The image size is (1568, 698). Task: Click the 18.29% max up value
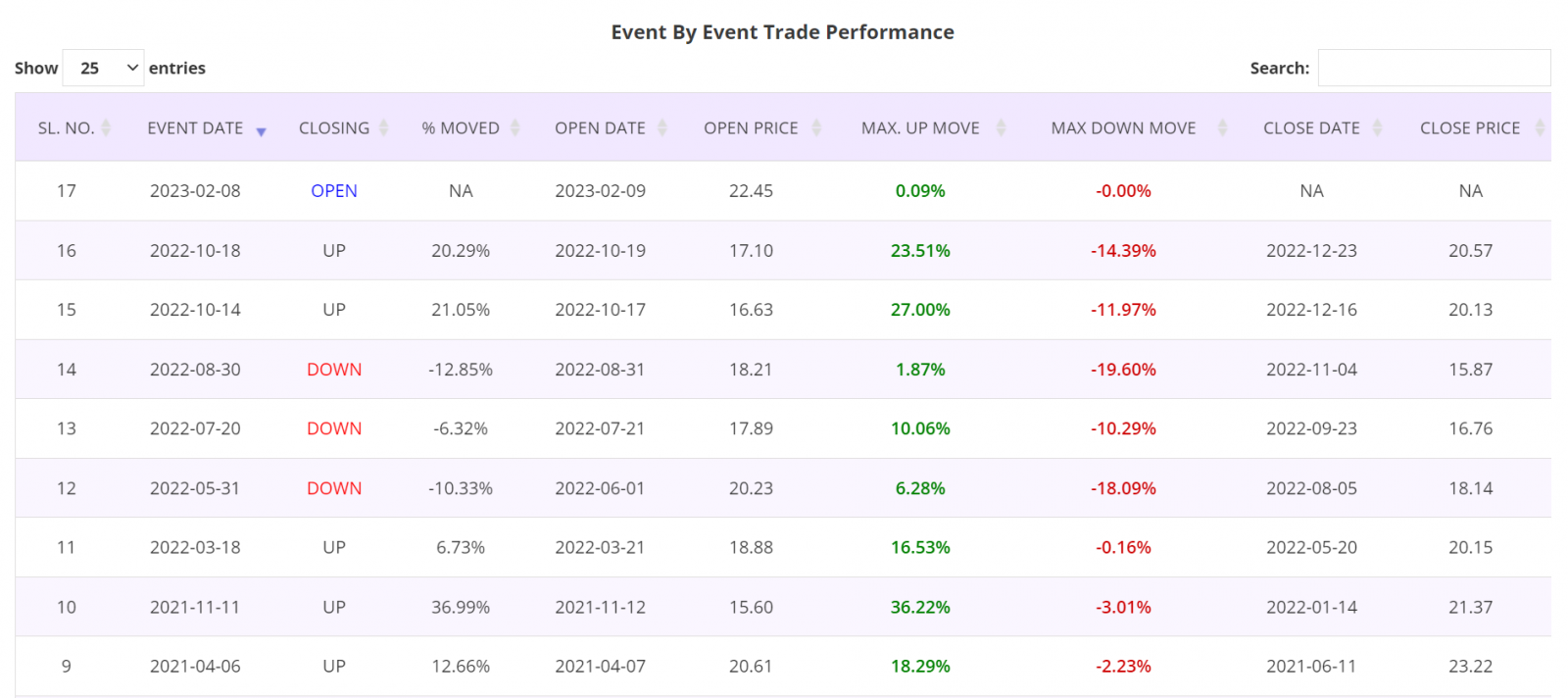920,666
